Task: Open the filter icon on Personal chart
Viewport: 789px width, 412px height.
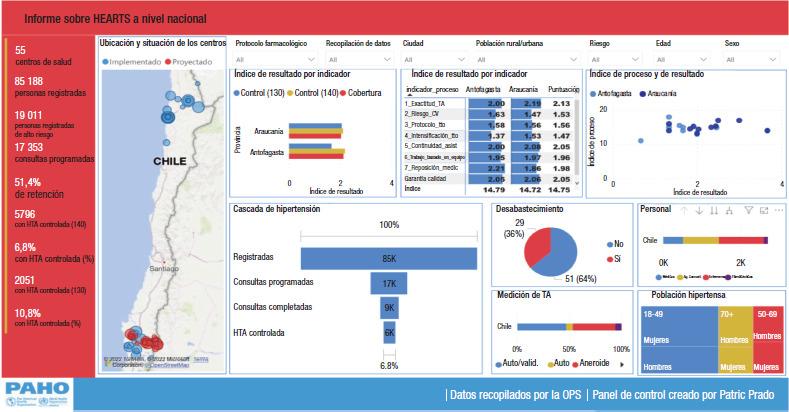Action: tap(748, 210)
